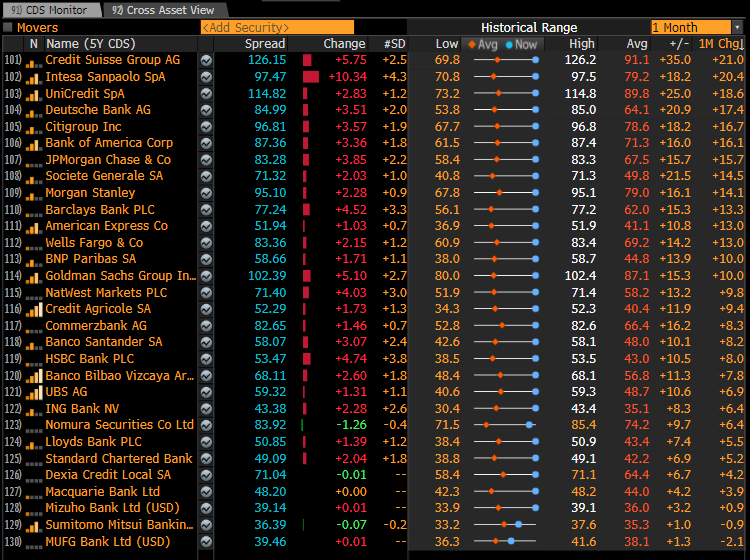Click the circular chart icon for Citigroup Inc
The image size is (750, 560).
tap(206, 127)
